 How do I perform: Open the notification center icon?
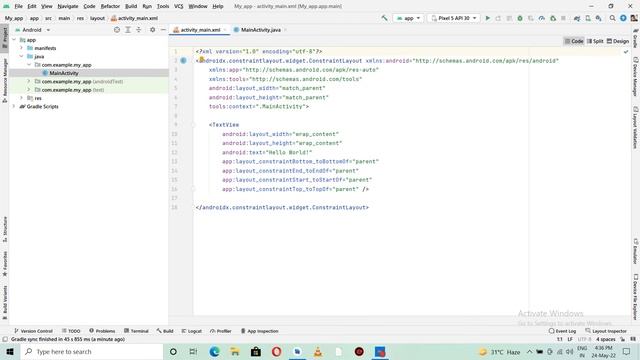627,351
